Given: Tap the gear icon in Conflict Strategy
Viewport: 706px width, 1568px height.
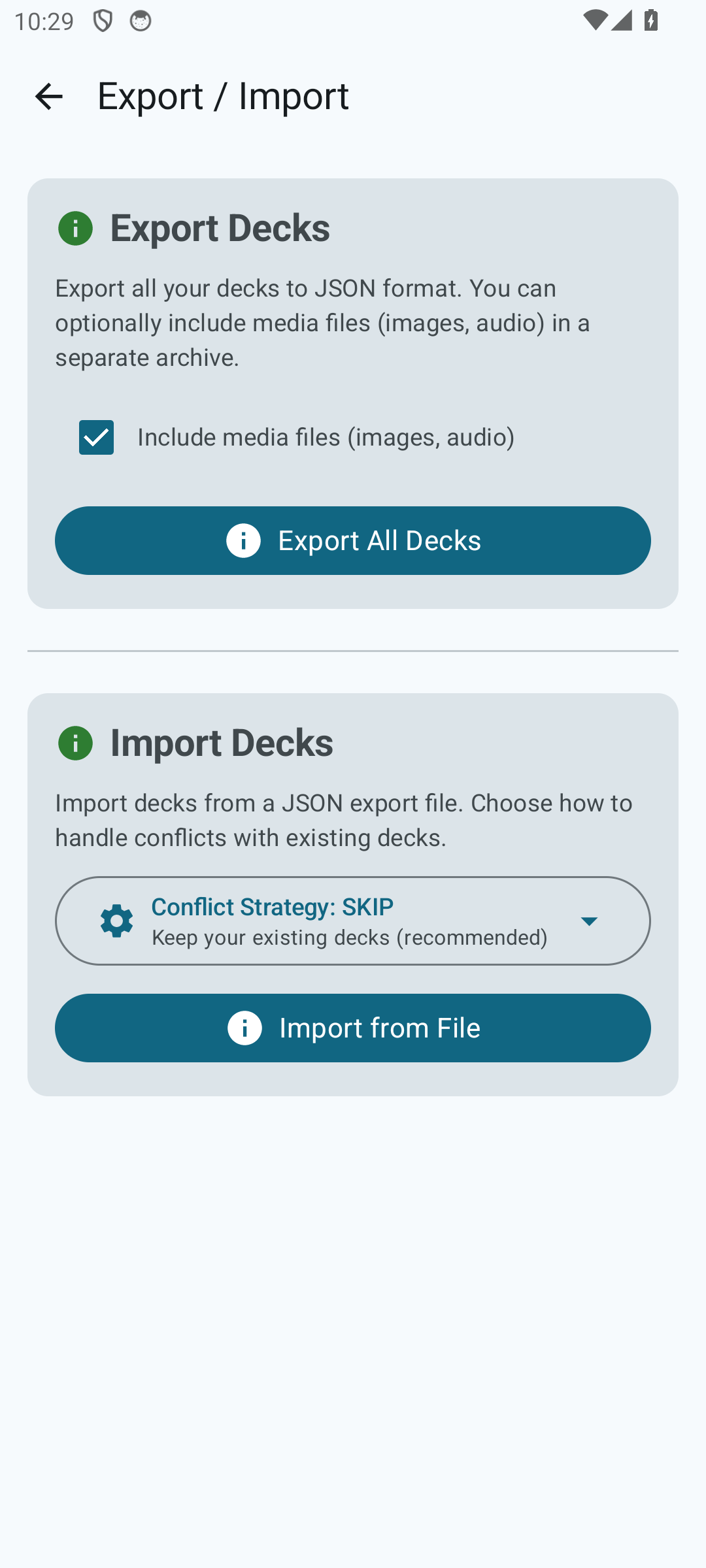Looking at the screenshot, I should 117,921.
